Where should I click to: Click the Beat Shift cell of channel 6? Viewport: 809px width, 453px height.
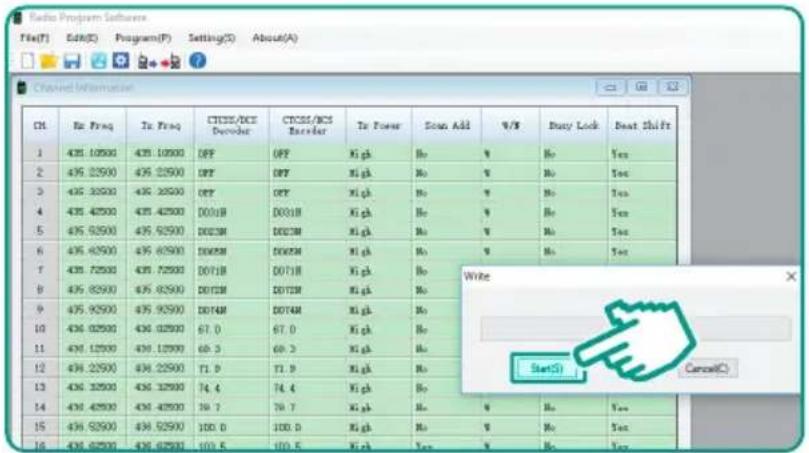[642, 251]
